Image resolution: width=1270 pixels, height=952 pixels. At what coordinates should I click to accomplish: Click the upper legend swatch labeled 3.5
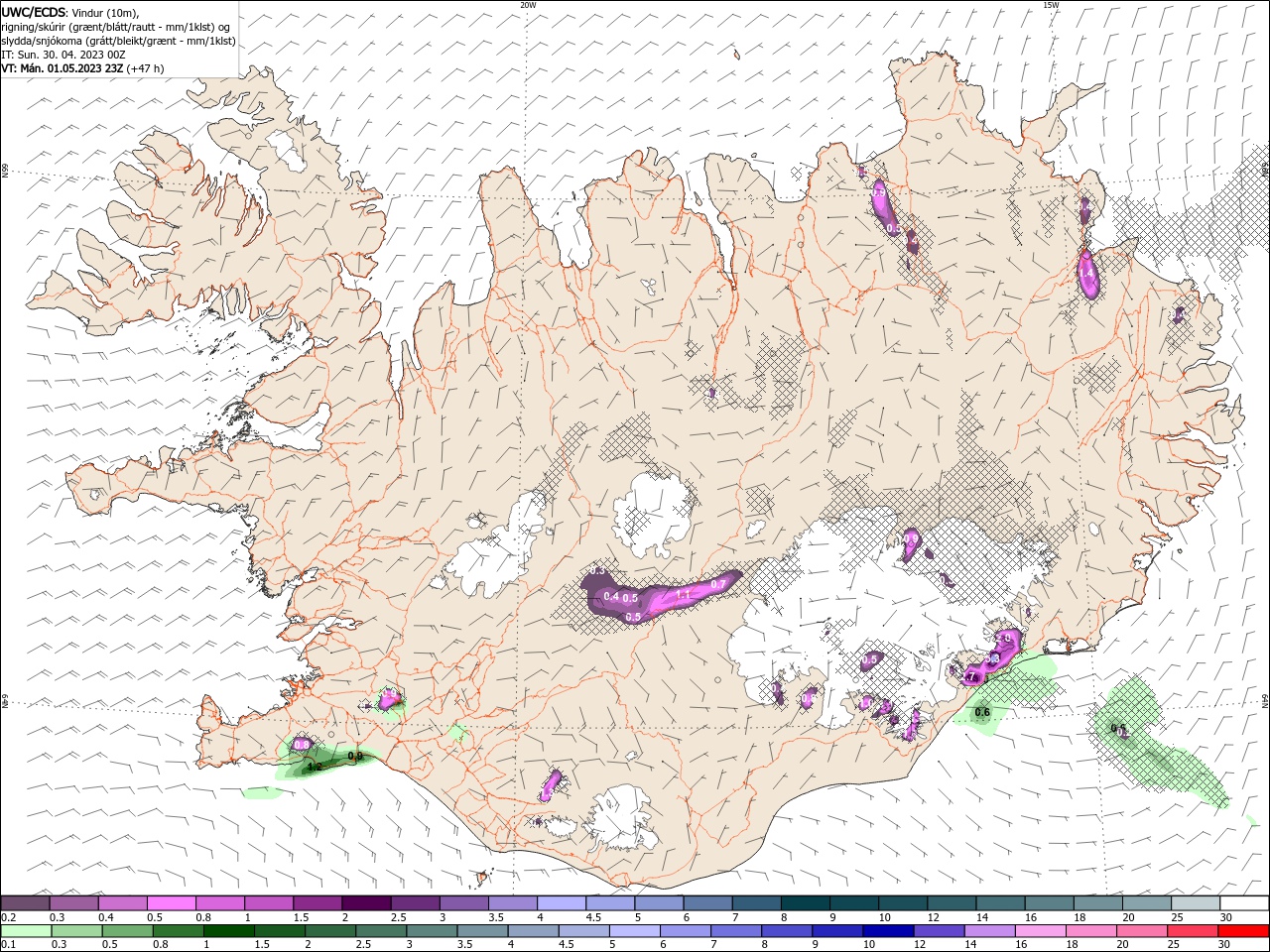(x=512, y=903)
